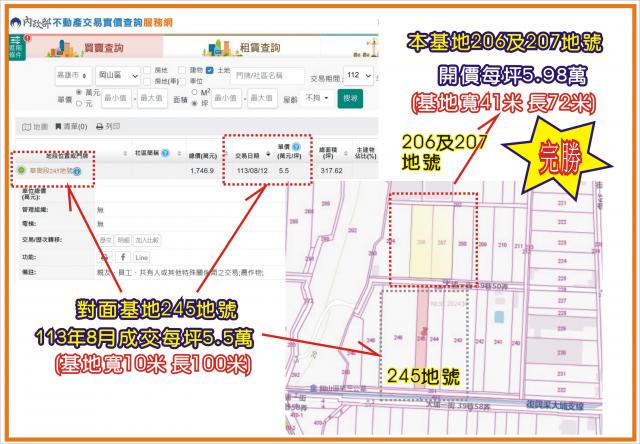Click the info icon after 華崗段245地號
The height and width of the screenshot is (444, 640).
pos(77,170)
